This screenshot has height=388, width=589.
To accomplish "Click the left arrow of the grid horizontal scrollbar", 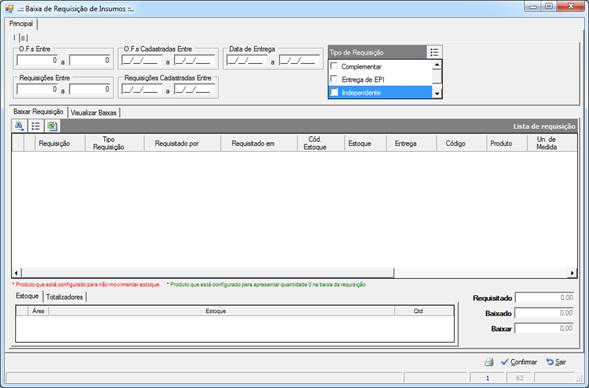I will click(x=16, y=273).
